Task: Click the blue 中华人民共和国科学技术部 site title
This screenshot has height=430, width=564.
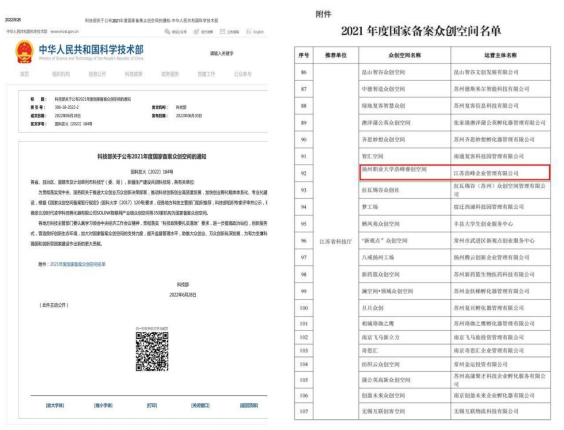Action: pyautogui.click(x=91, y=49)
